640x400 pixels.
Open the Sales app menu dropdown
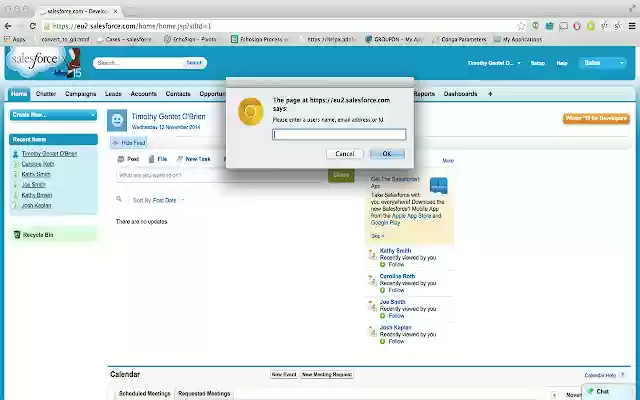pyautogui.click(x=602, y=63)
